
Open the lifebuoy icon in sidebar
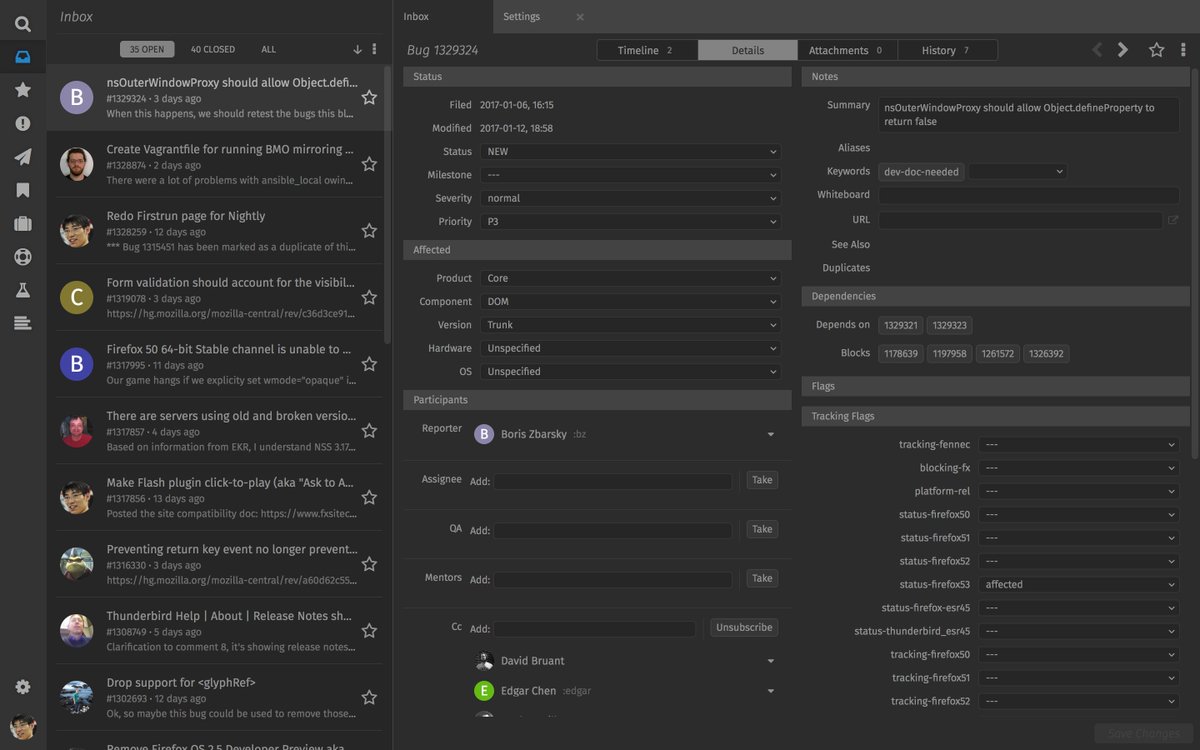[23, 257]
